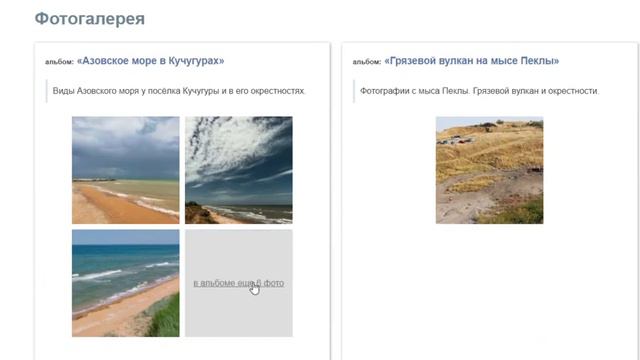Click description text «Фотографии с мыса Пеклы»

[415, 91]
